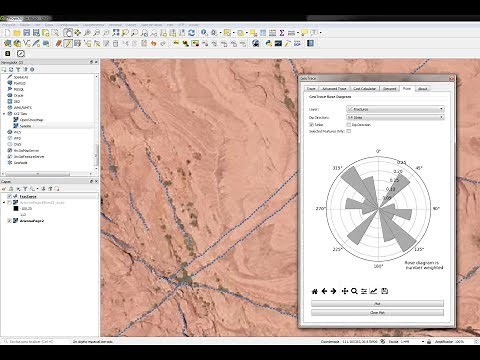Click the Clear Plot button
This screenshot has width=480, height=360.
(x=377, y=313)
